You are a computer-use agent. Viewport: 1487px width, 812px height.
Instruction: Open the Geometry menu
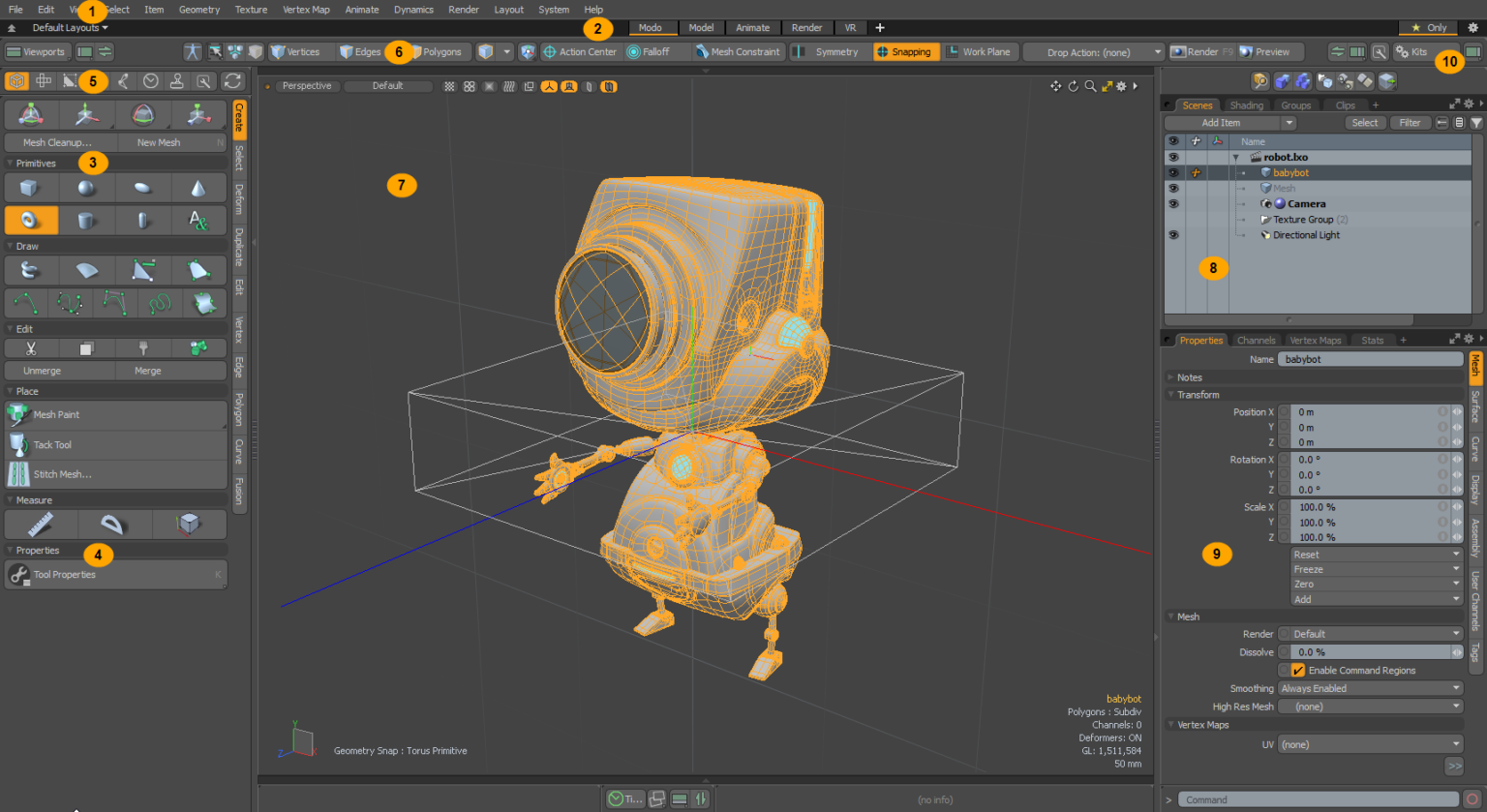(x=199, y=10)
